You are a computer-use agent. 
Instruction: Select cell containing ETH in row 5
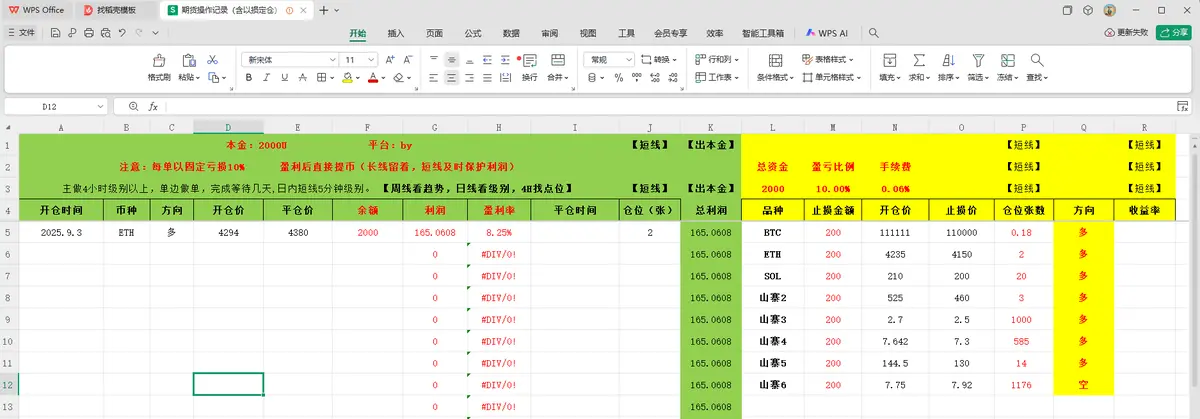coord(126,232)
